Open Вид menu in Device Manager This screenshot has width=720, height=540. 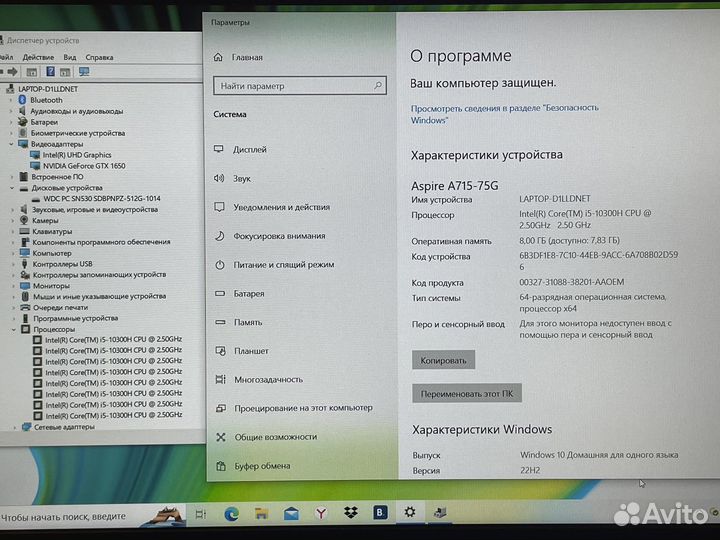(x=70, y=57)
